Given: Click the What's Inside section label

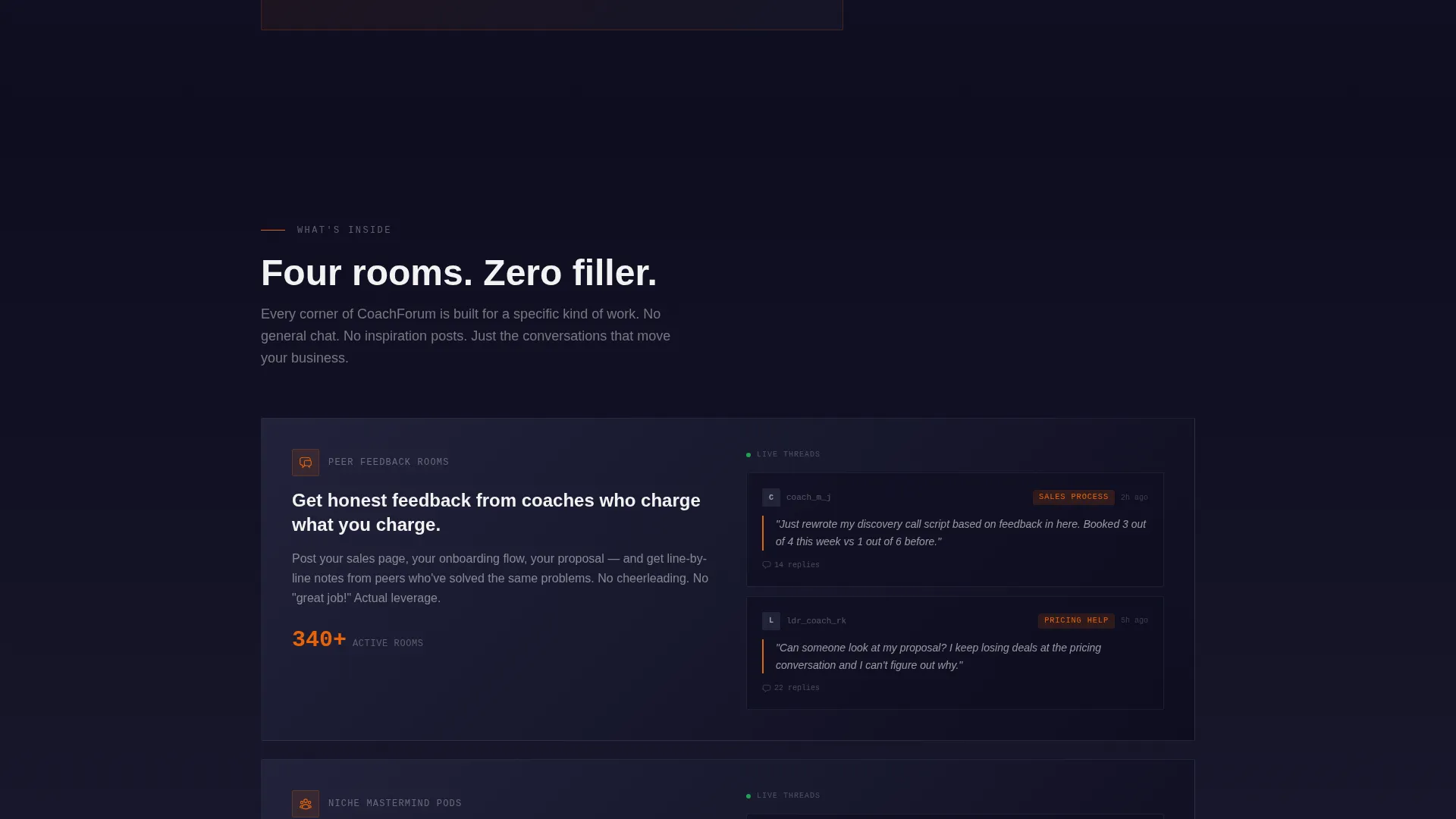Looking at the screenshot, I should tap(344, 231).
